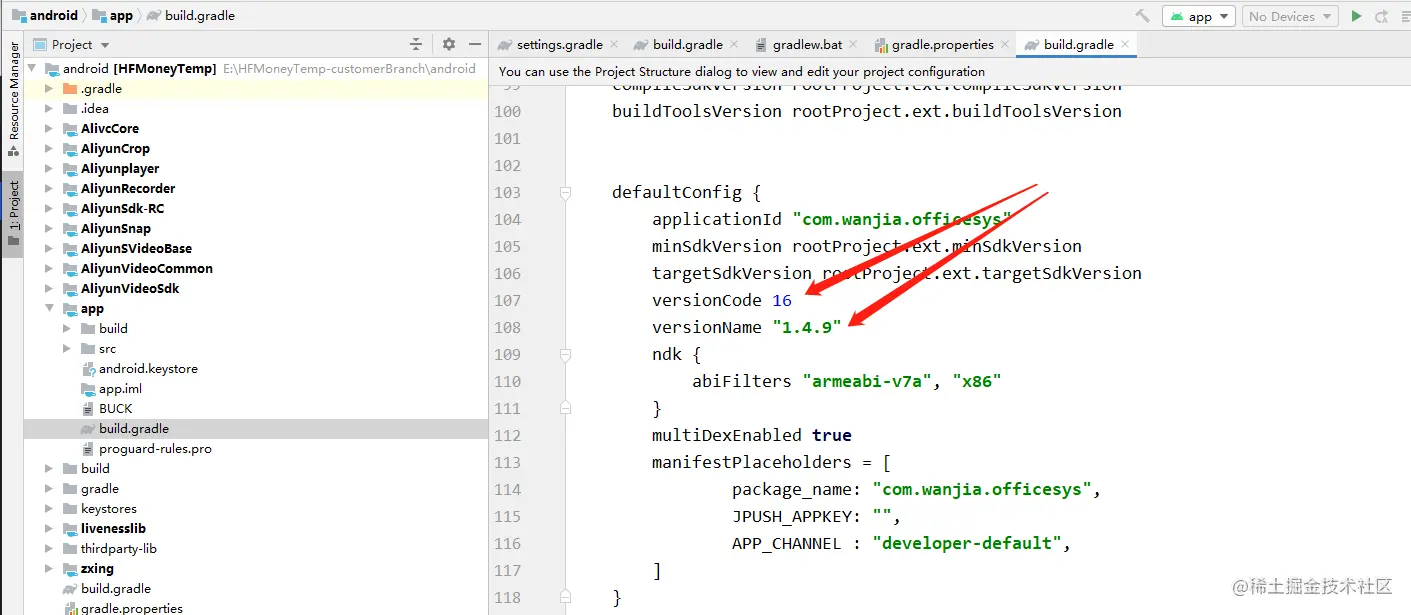Fold the defaultConfig block at line 103
The image size is (1411, 615).
point(566,192)
